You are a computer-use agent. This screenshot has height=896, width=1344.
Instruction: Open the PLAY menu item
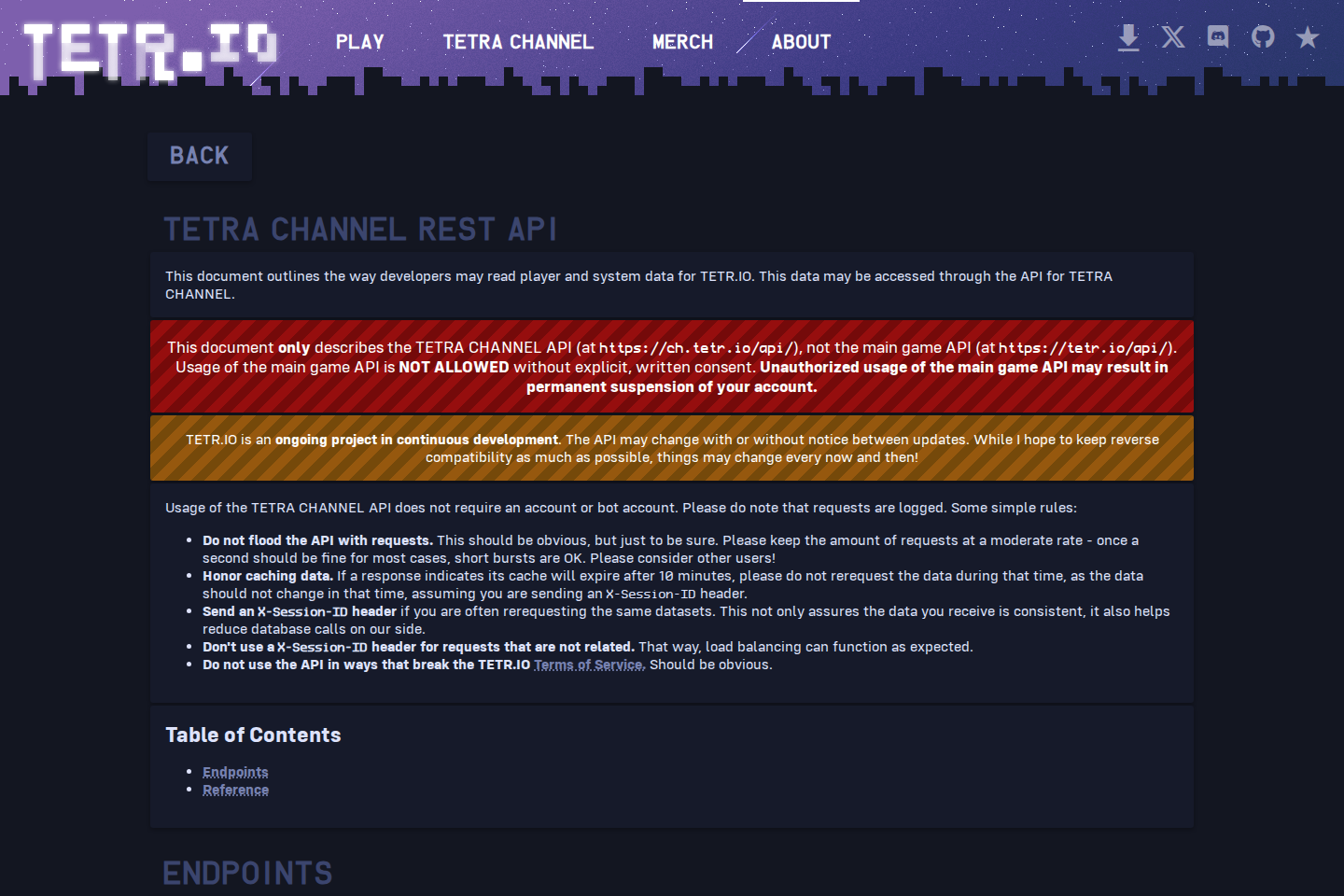click(x=360, y=41)
